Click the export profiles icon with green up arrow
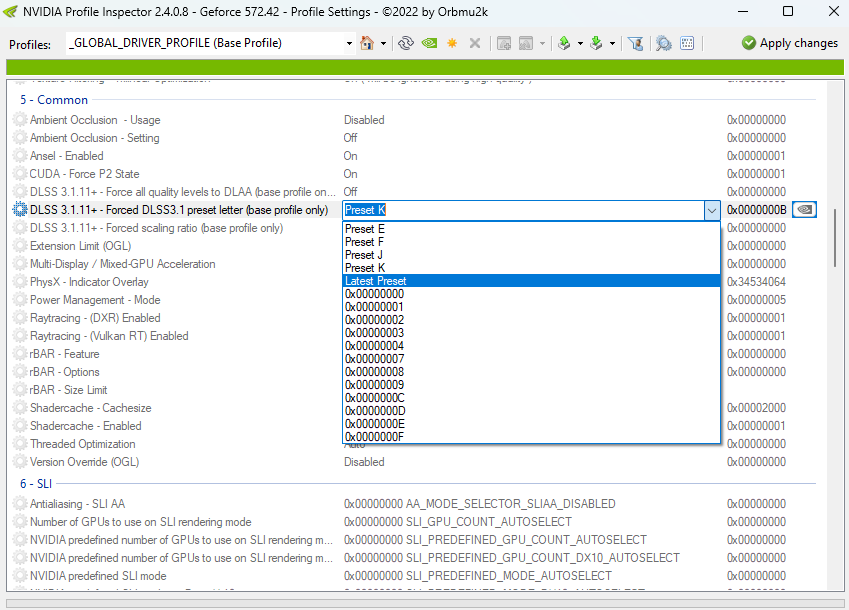 tap(564, 43)
